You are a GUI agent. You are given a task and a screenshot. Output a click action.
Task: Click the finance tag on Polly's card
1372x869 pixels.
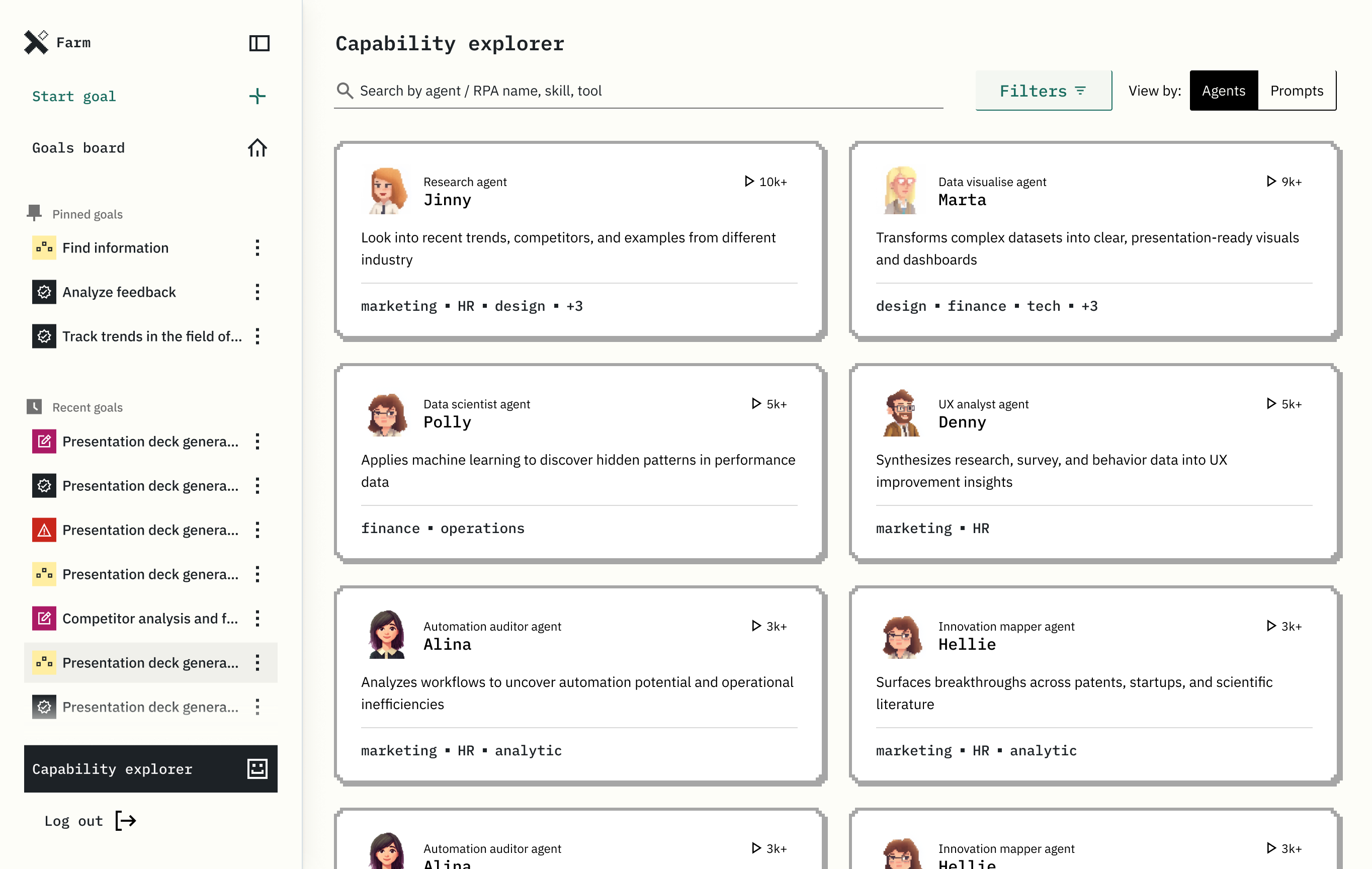coord(390,528)
